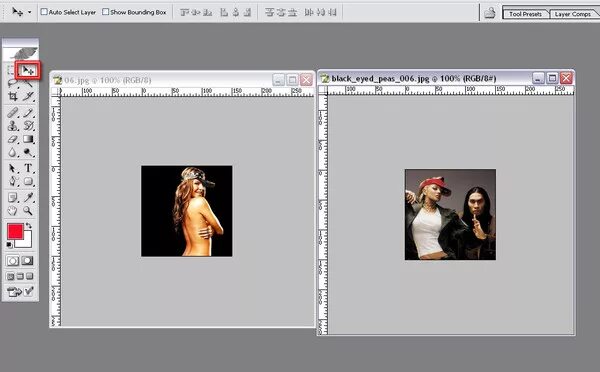Switch to Quick Mask mode
The width and height of the screenshot is (600, 372).
27,261
